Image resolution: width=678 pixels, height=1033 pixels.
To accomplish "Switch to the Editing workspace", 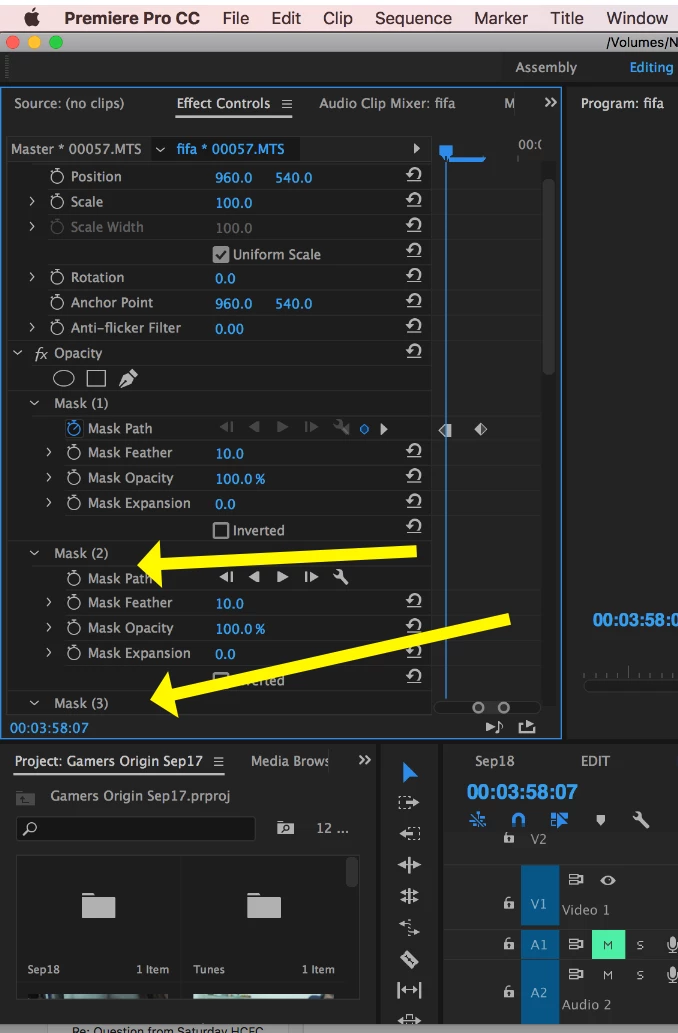I will tap(651, 67).
